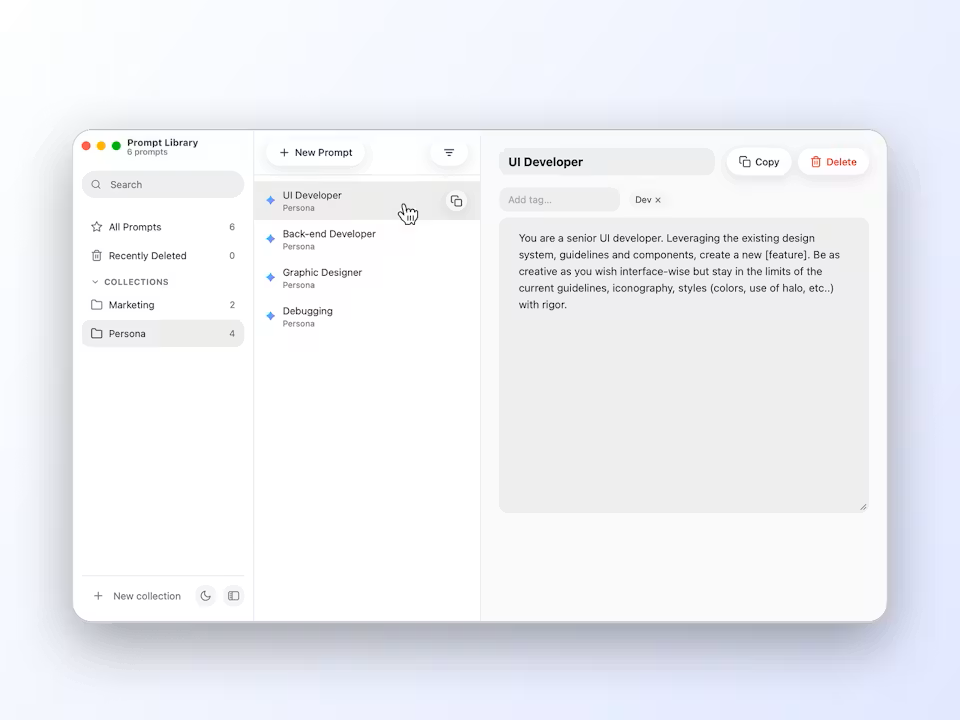Create a New Prompt

pyautogui.click(x=316, y=152)
